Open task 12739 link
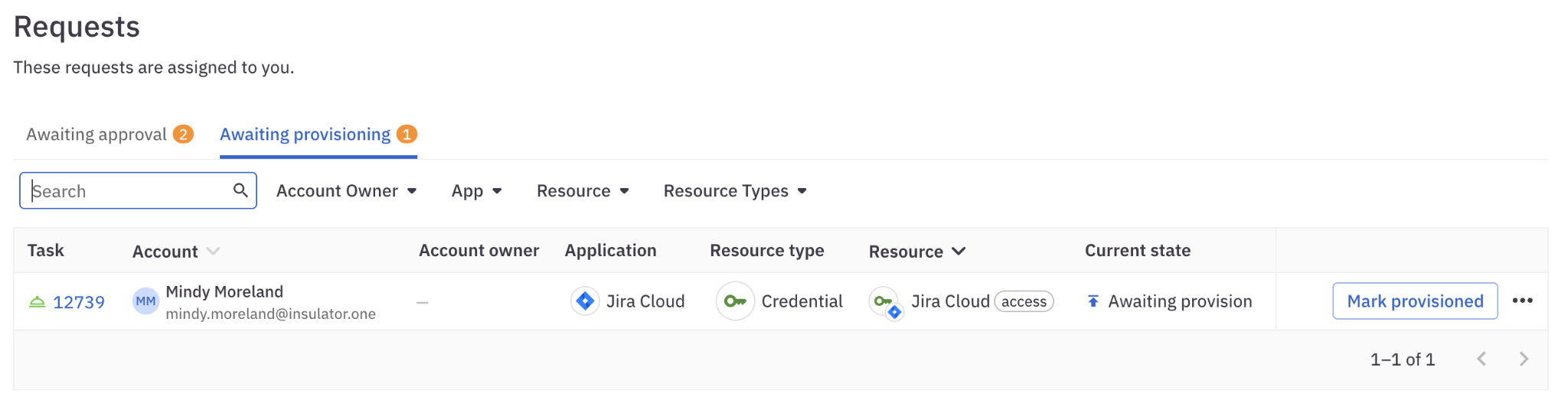The image size is (1568, 416). click(x=78, y=302)
